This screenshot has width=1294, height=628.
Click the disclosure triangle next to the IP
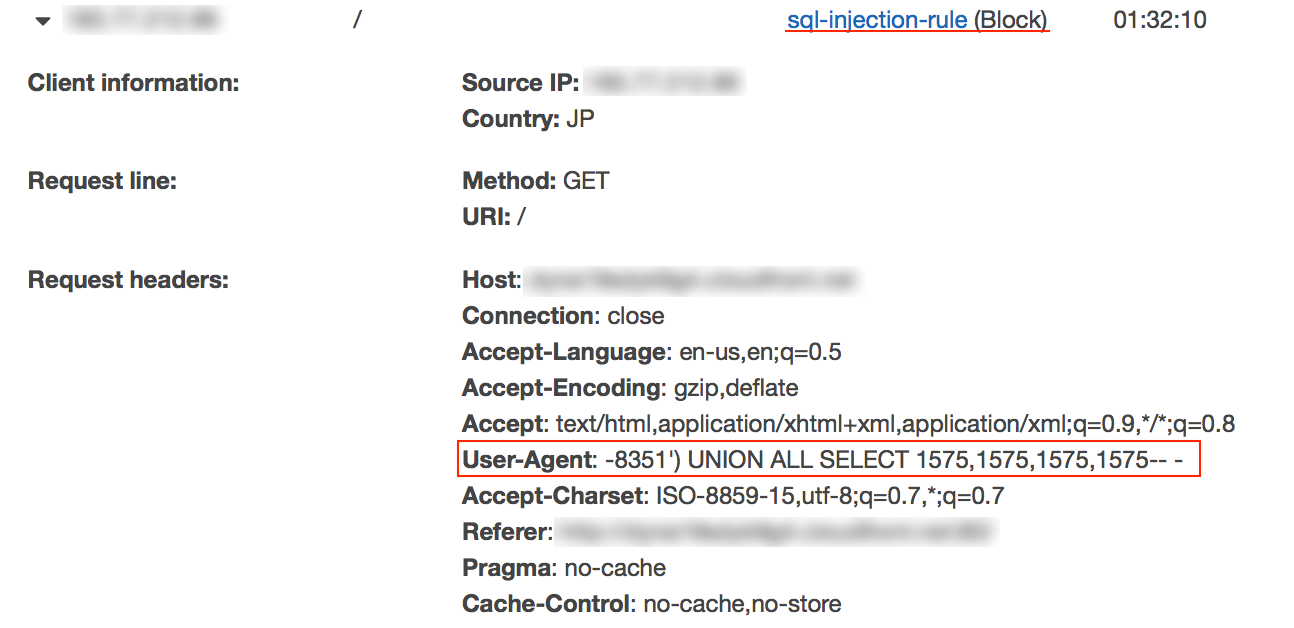(42, 19)
